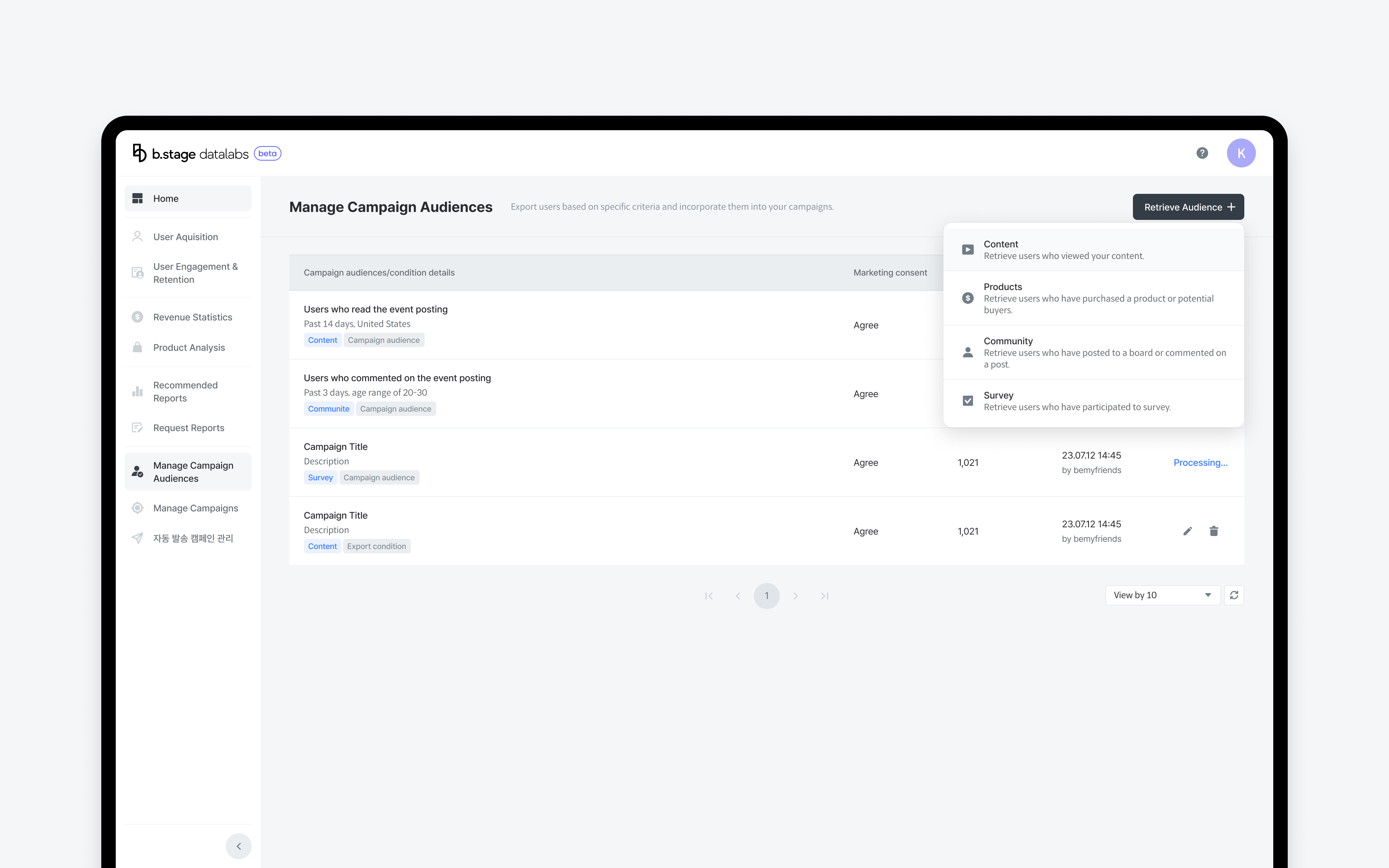1389x868 pixels.
Task: Click the Manage Campaign Audiences user icon
Action: click(137, 472)
